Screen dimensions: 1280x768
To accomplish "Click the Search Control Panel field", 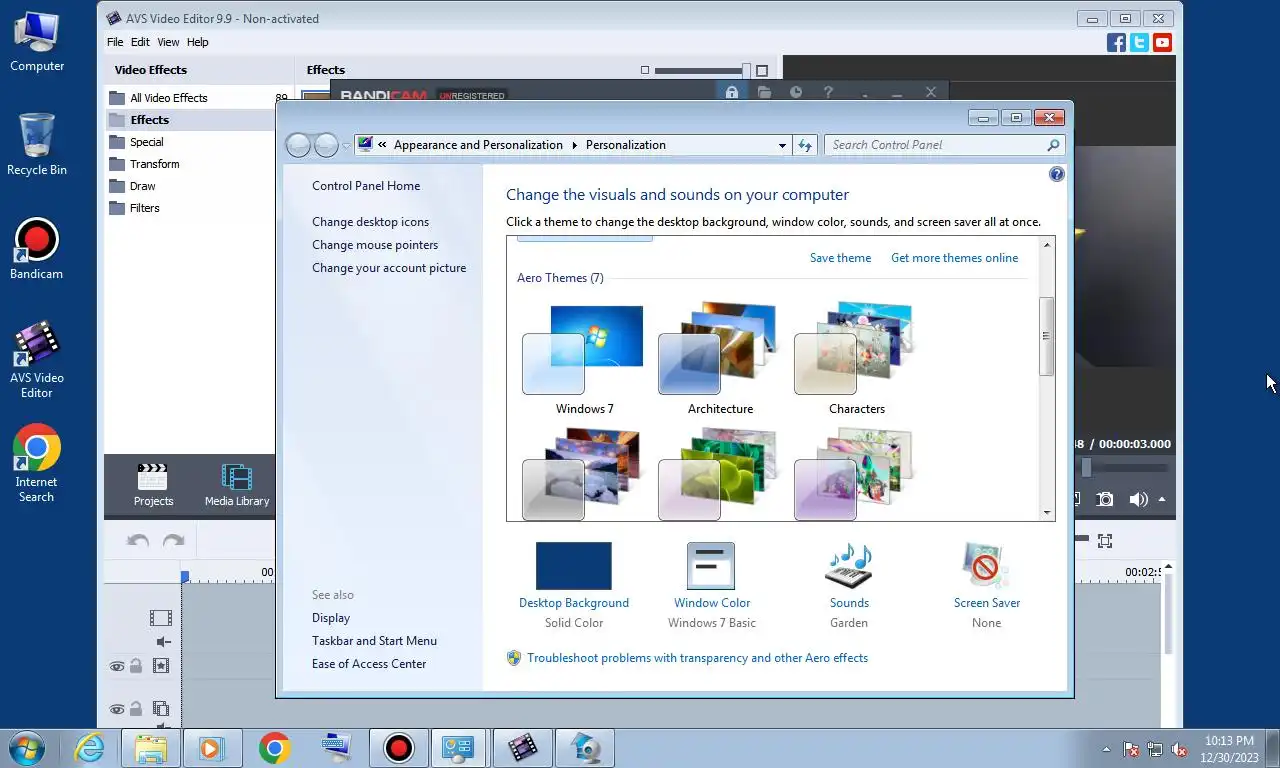I will 944,145.
